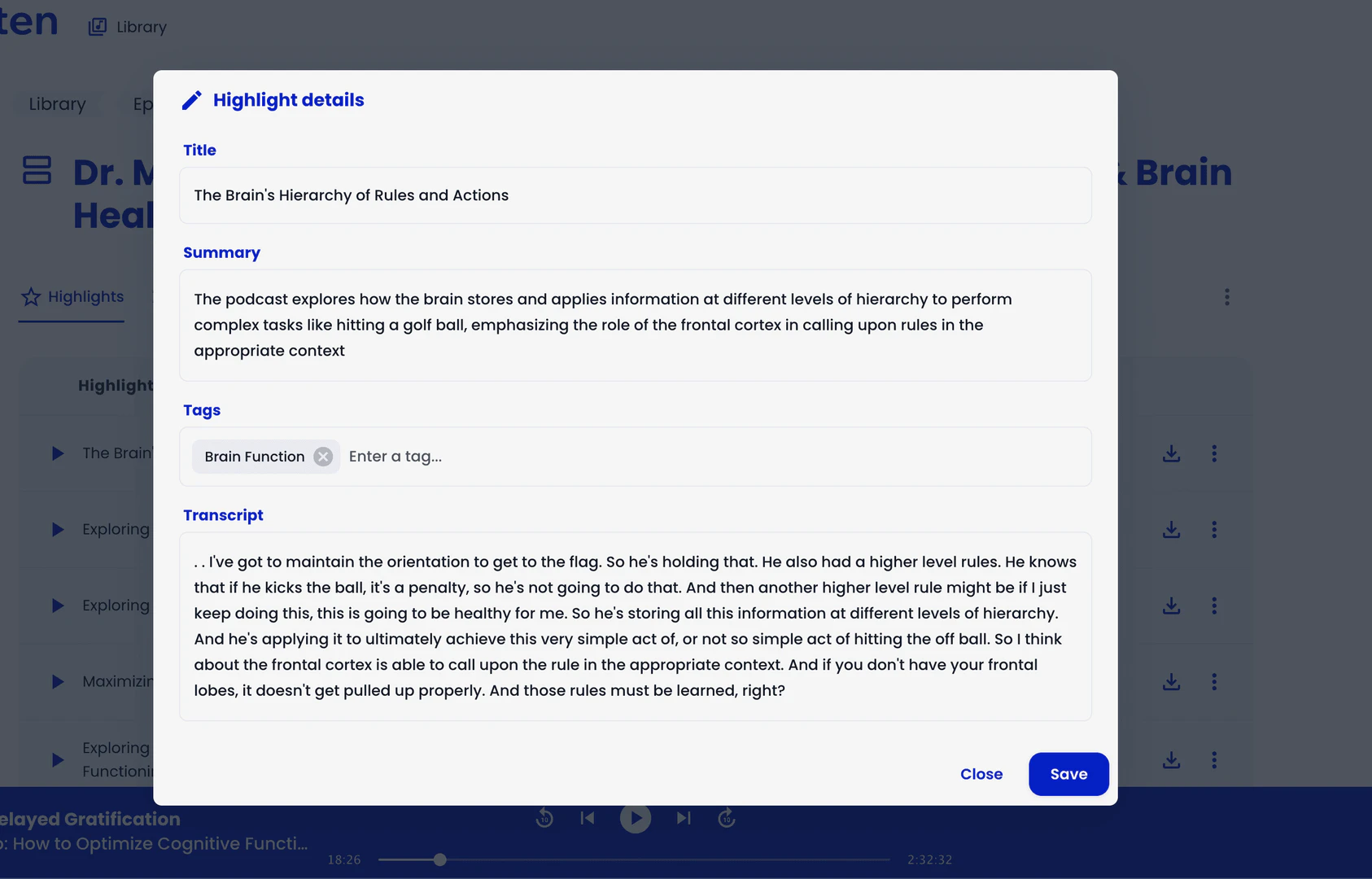Open more options for the first highlight
The height and width of the screenshot is (879, 1372).
point(1214,453)
